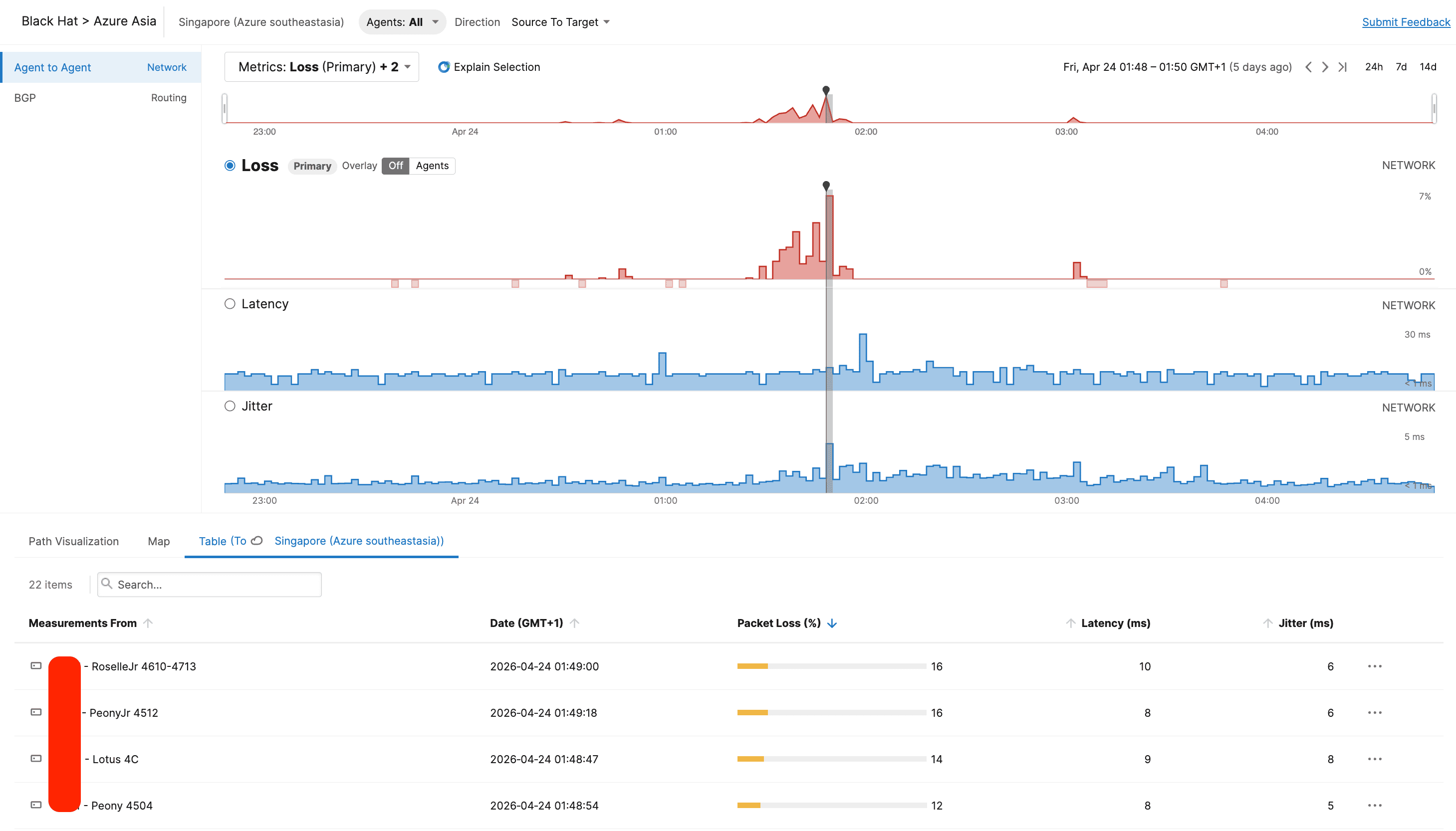Sort by Latency (ms) arrow
1456x831 pixels.
tap(1070, 623)
